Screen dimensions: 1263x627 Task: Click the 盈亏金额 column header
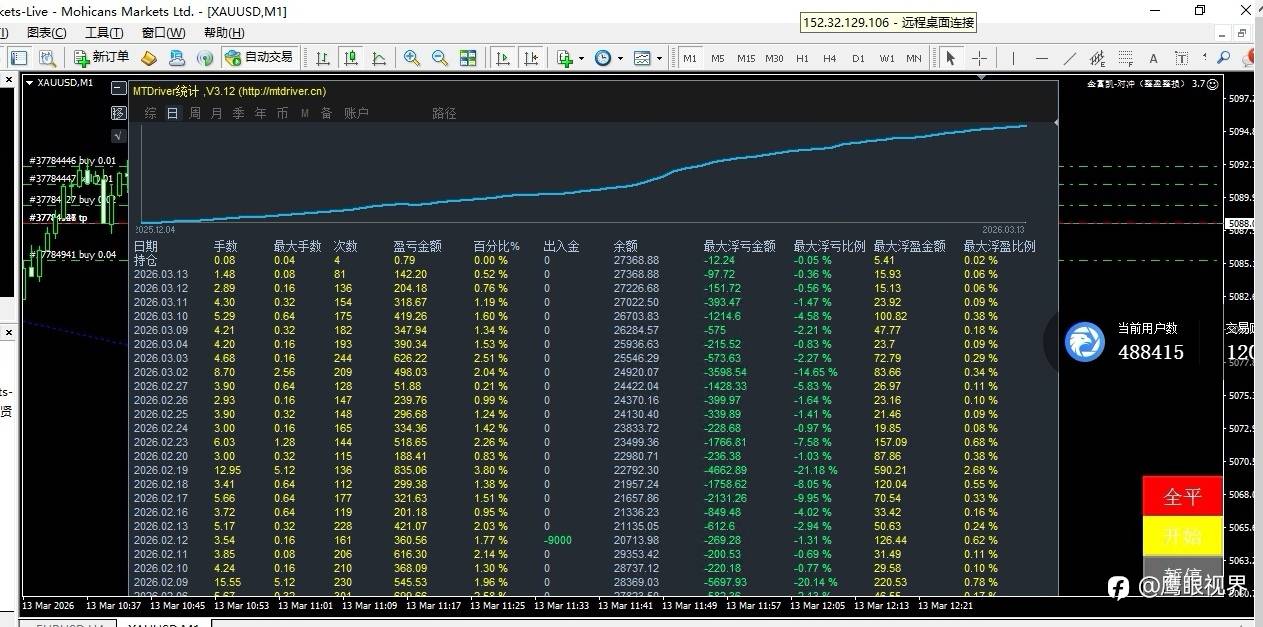tap(417, 246)
